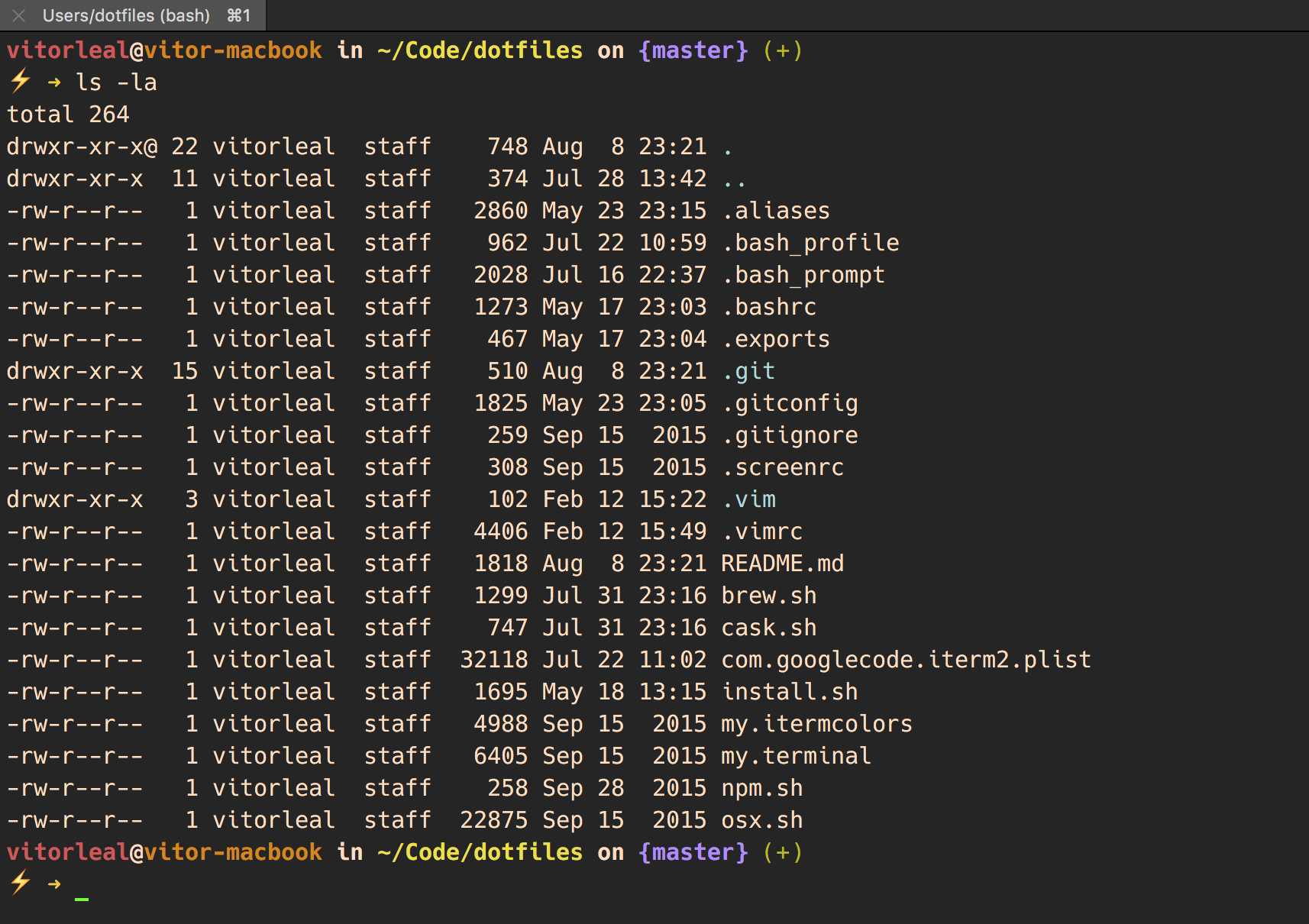Click the install.sh filename

coord(790,692)
